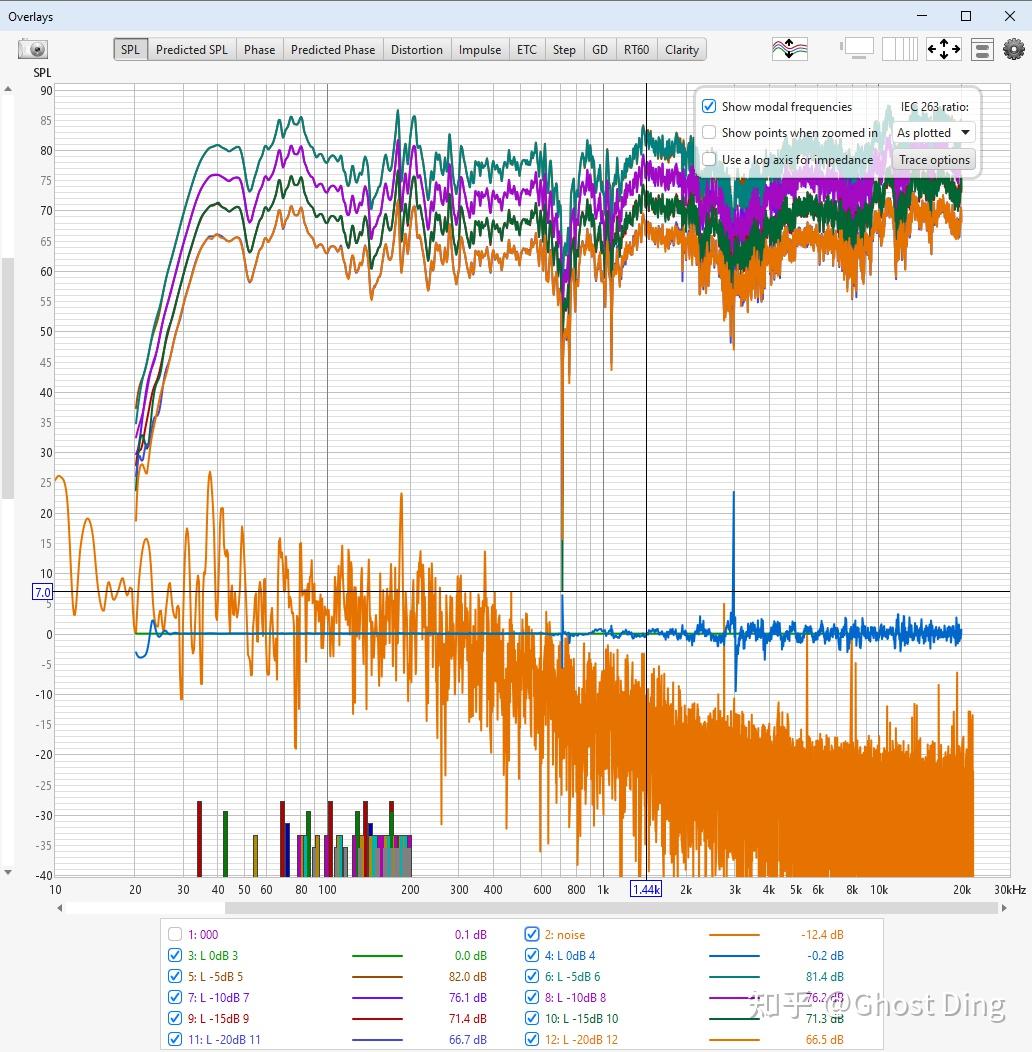
Task: Open the IEC 263 ratio dropdown
Action: (x=933, y=132)
